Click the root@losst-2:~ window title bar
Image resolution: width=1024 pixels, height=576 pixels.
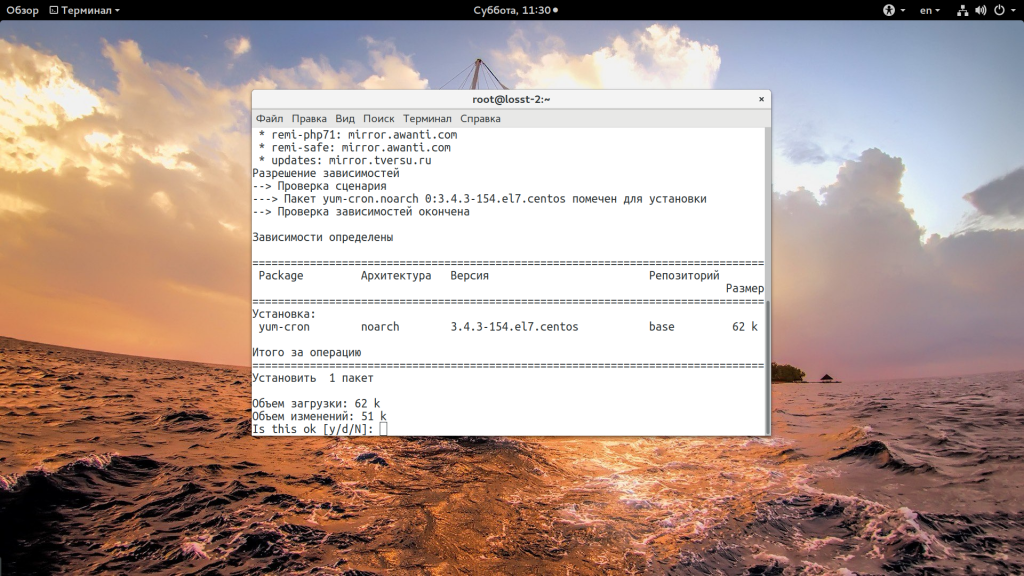tap(511, 99)
